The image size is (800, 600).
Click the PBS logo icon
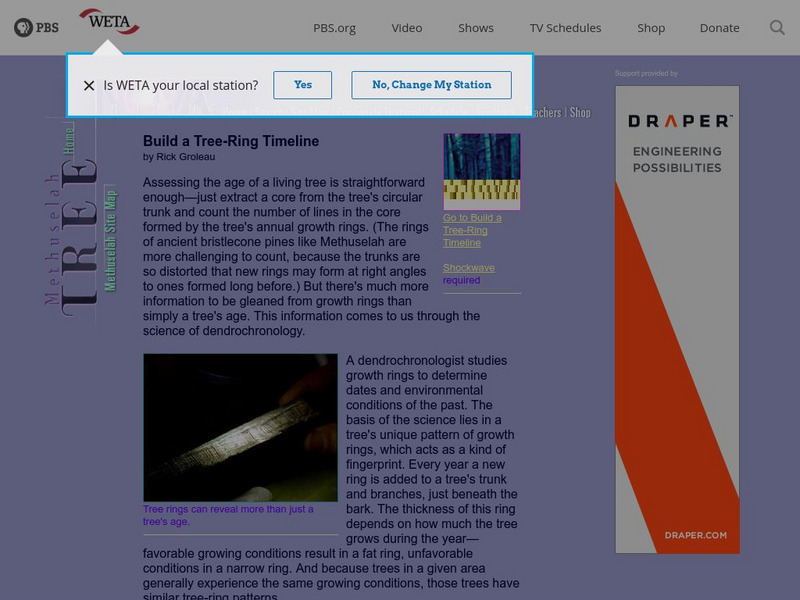coord(36,28)
